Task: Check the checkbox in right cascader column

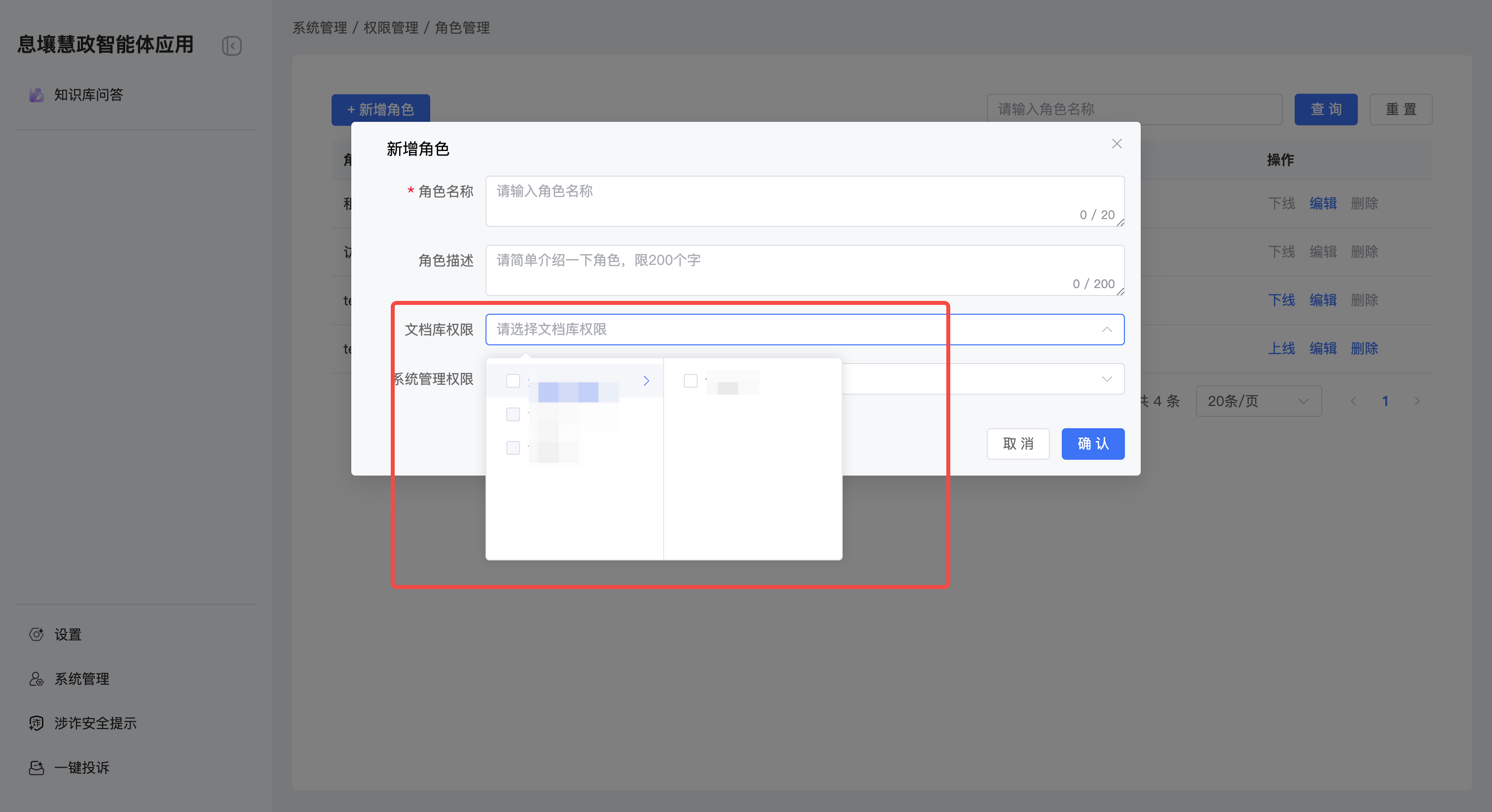Action: pos(690,380)
